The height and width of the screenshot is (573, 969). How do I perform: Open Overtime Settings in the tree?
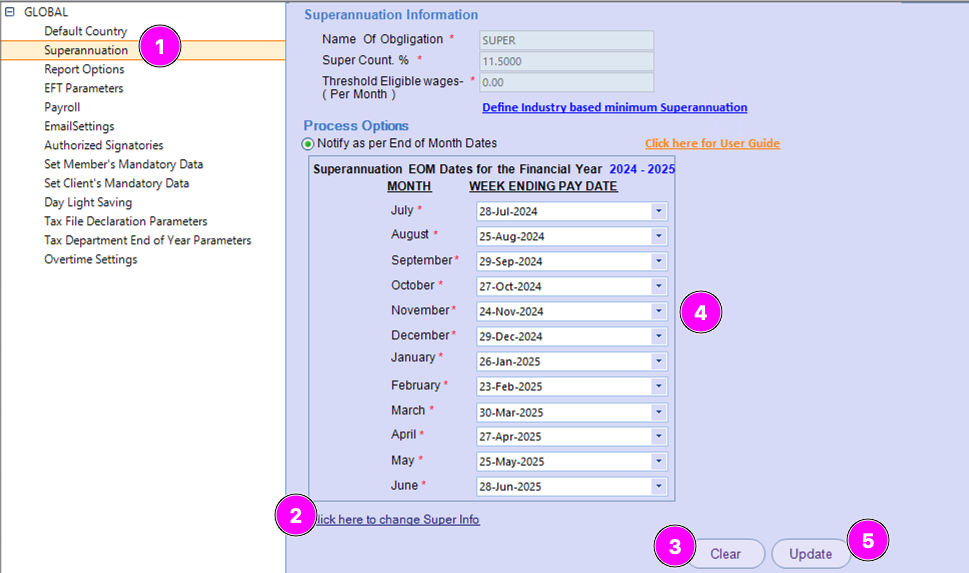[91, 259]
